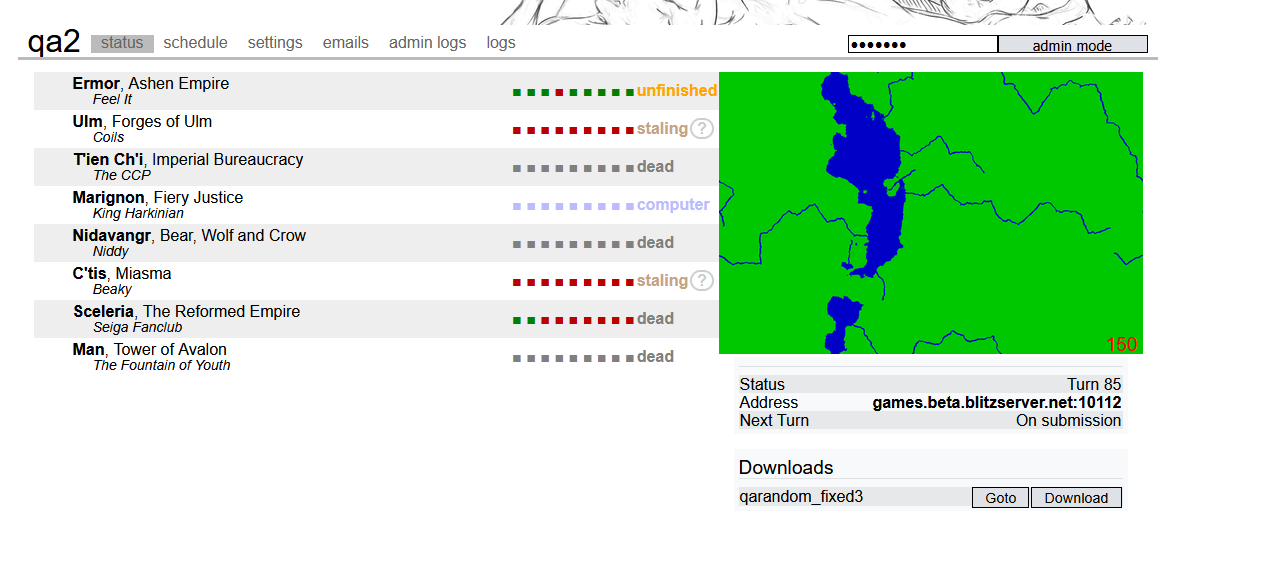Click the help icon beside Ulm's staling status
The height and width of the screenshot is (584, 1286).
click(702, 129)
